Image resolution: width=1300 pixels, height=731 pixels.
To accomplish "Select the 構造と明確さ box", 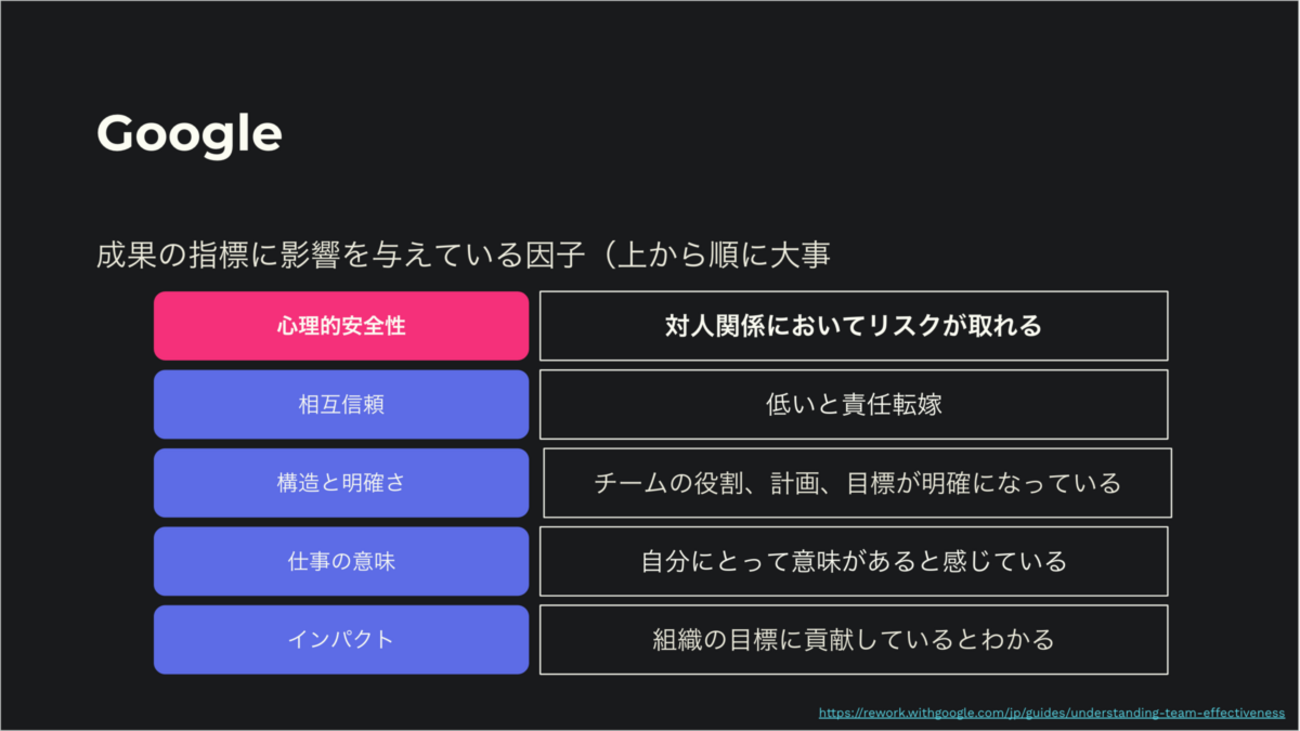I will 341,483.
